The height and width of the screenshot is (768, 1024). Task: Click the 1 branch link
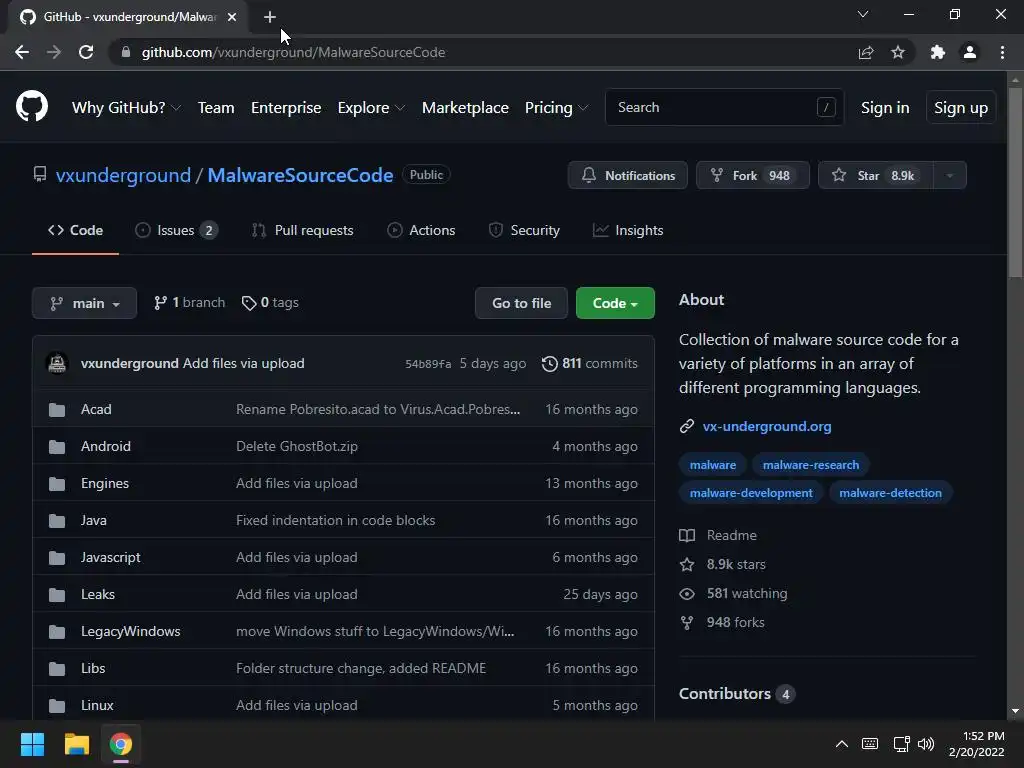point(189,303)
